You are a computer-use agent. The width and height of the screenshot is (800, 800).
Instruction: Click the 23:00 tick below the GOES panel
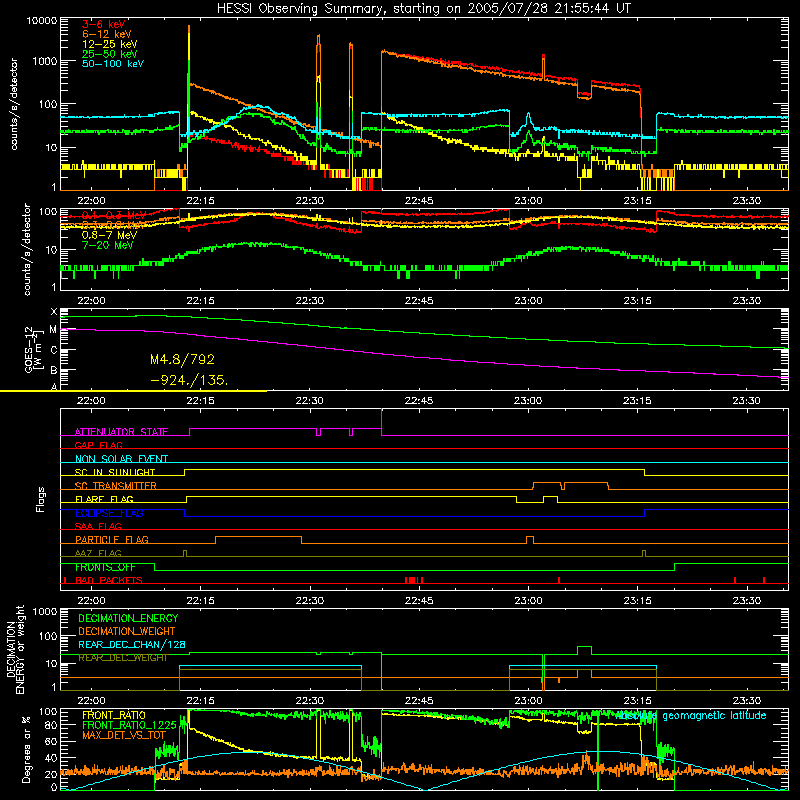coord(528,401)
